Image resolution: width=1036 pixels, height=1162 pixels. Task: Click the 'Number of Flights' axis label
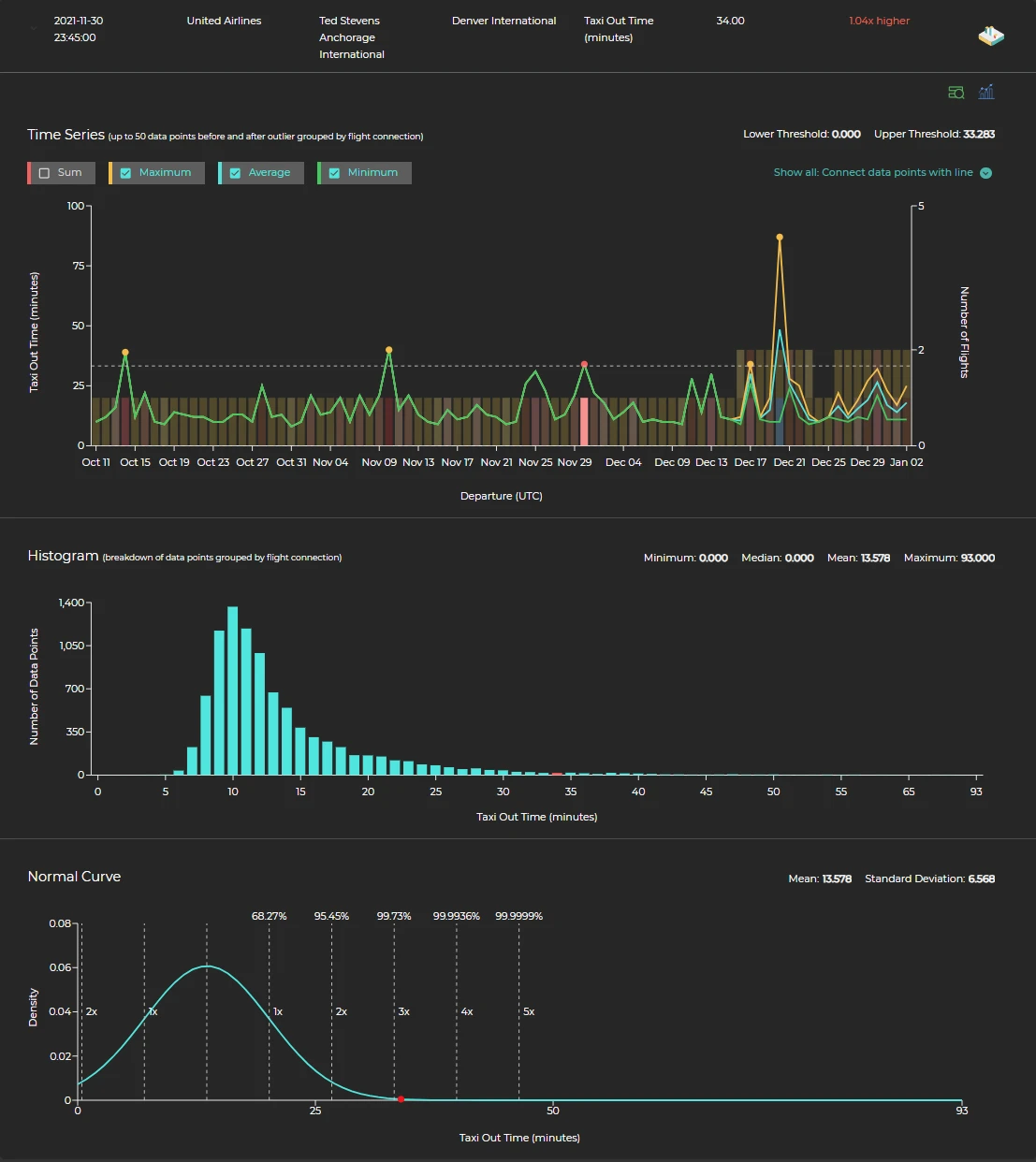pos(964,332)
